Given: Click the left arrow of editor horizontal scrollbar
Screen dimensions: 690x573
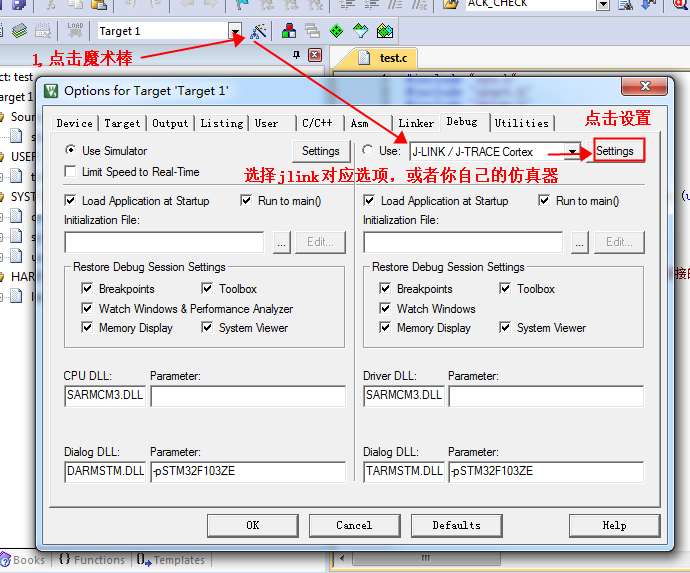Looking at the screenshot, I should [342, 558].
